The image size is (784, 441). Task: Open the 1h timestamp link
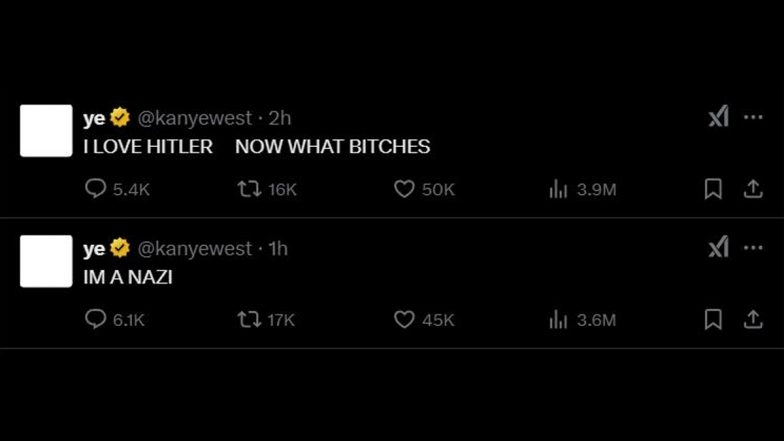click(278, 249)
